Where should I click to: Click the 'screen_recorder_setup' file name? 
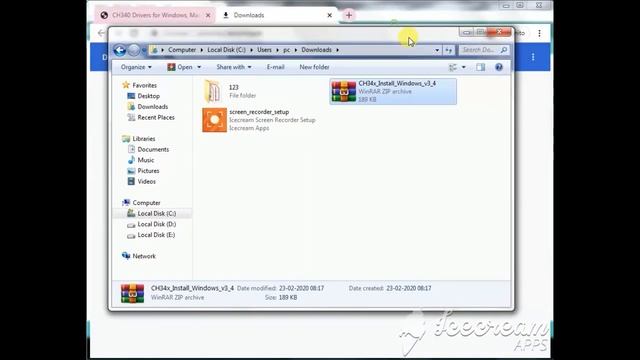(x=259, y=112)
